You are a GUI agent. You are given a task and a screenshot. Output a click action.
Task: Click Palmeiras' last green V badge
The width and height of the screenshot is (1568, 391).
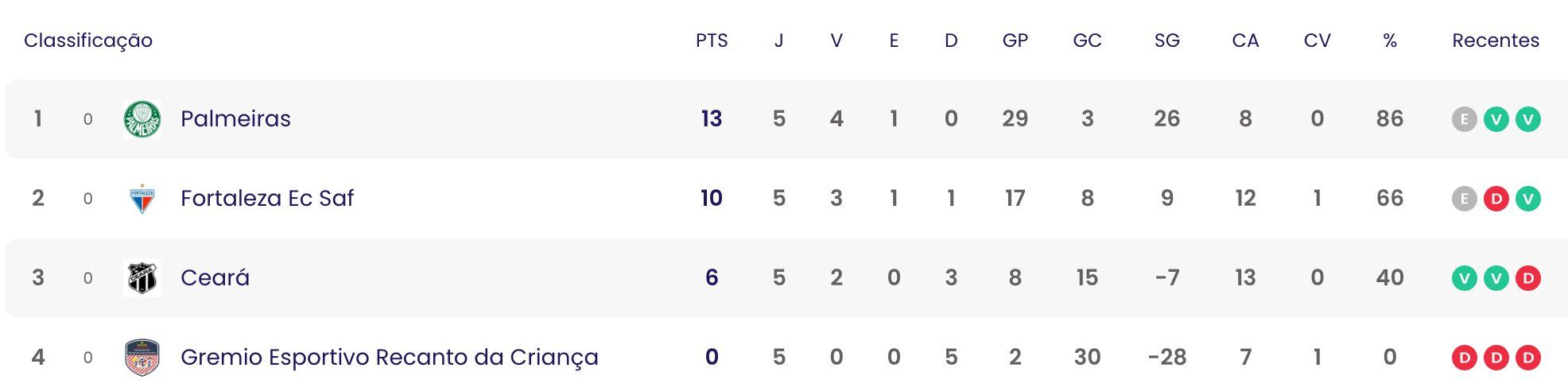pyautogui.click(x=1527, y=119)
